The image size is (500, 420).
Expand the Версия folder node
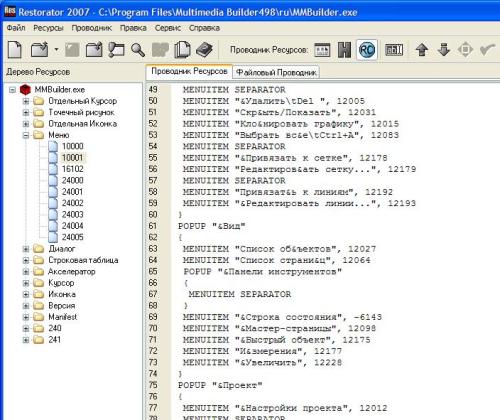click(x=26, y=305)
